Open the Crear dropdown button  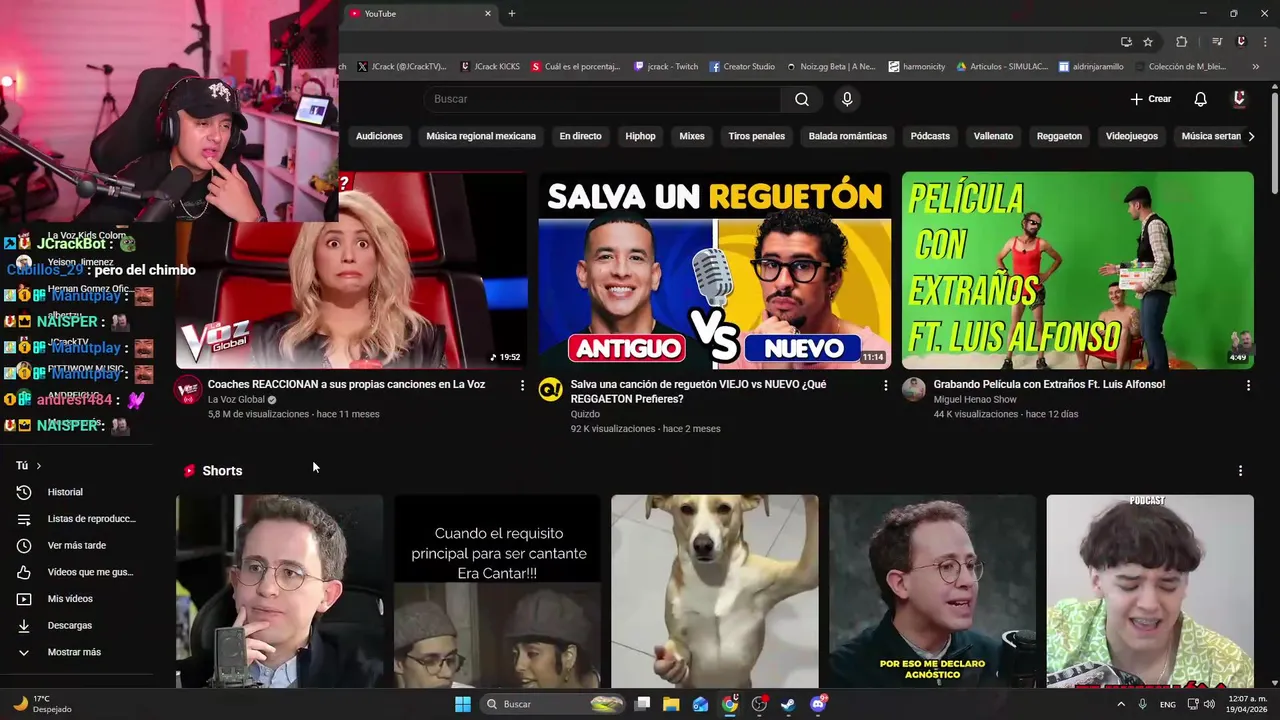1151,99
